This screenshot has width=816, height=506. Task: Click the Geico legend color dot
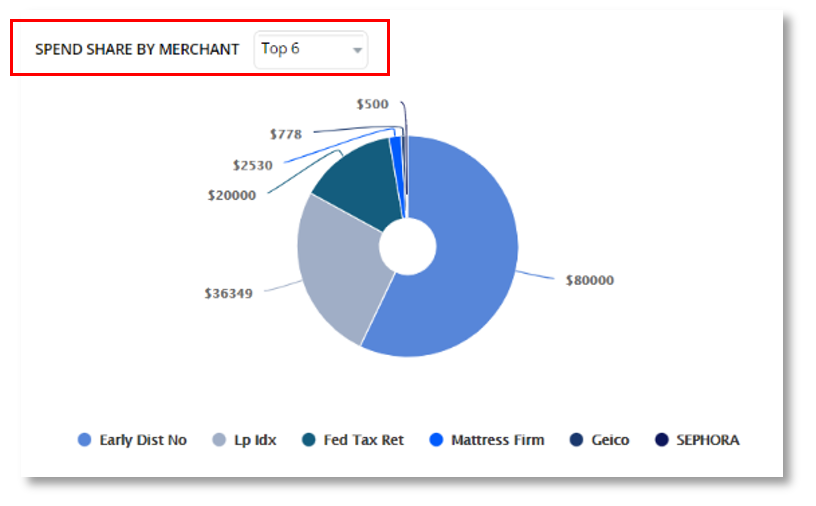576,440
